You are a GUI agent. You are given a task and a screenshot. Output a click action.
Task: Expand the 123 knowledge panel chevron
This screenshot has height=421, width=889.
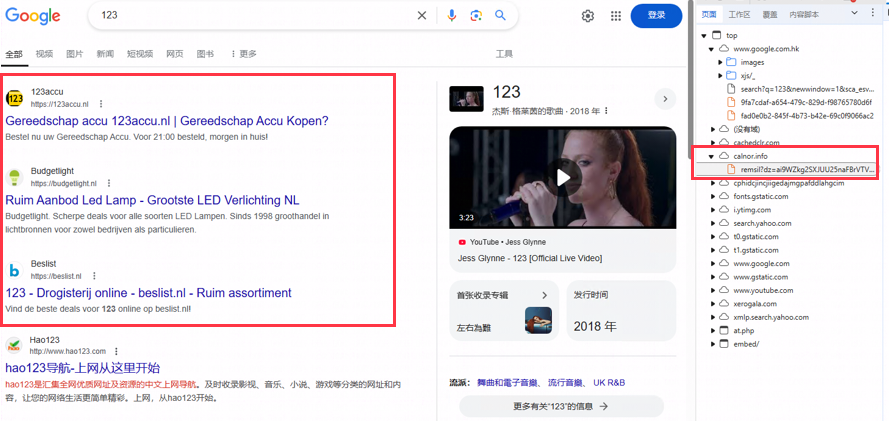665,99
